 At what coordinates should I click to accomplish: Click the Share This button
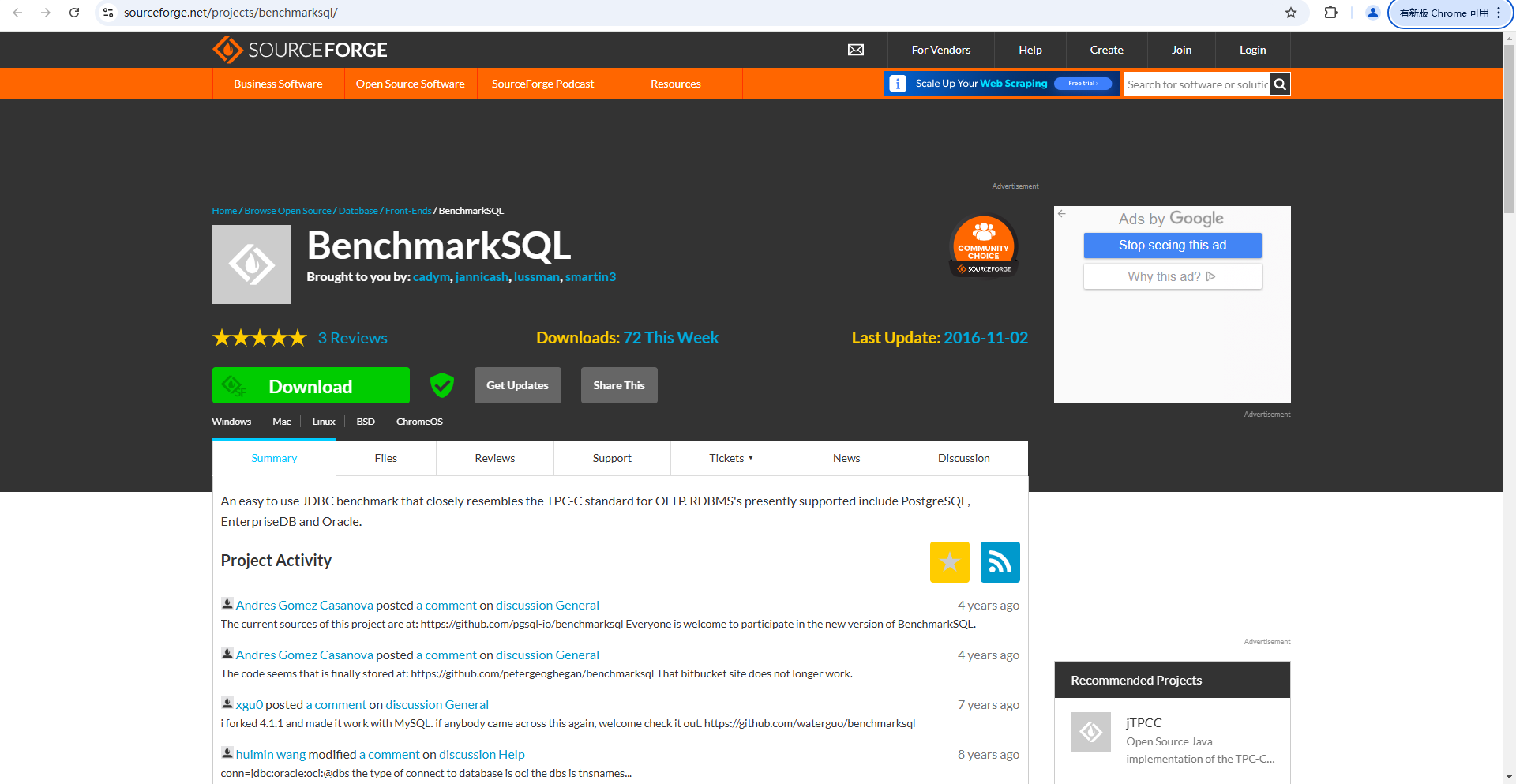click(x=619, y=385)
